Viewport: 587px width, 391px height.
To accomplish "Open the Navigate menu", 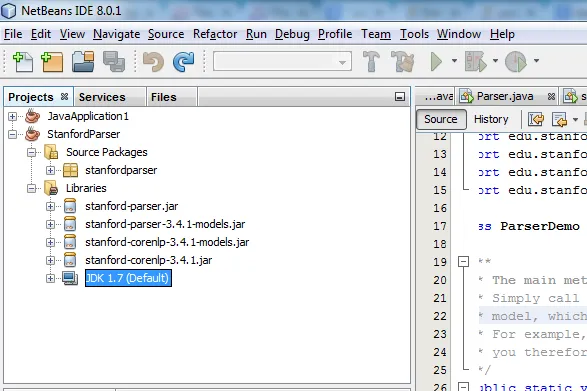I will (x=116, y=34).
